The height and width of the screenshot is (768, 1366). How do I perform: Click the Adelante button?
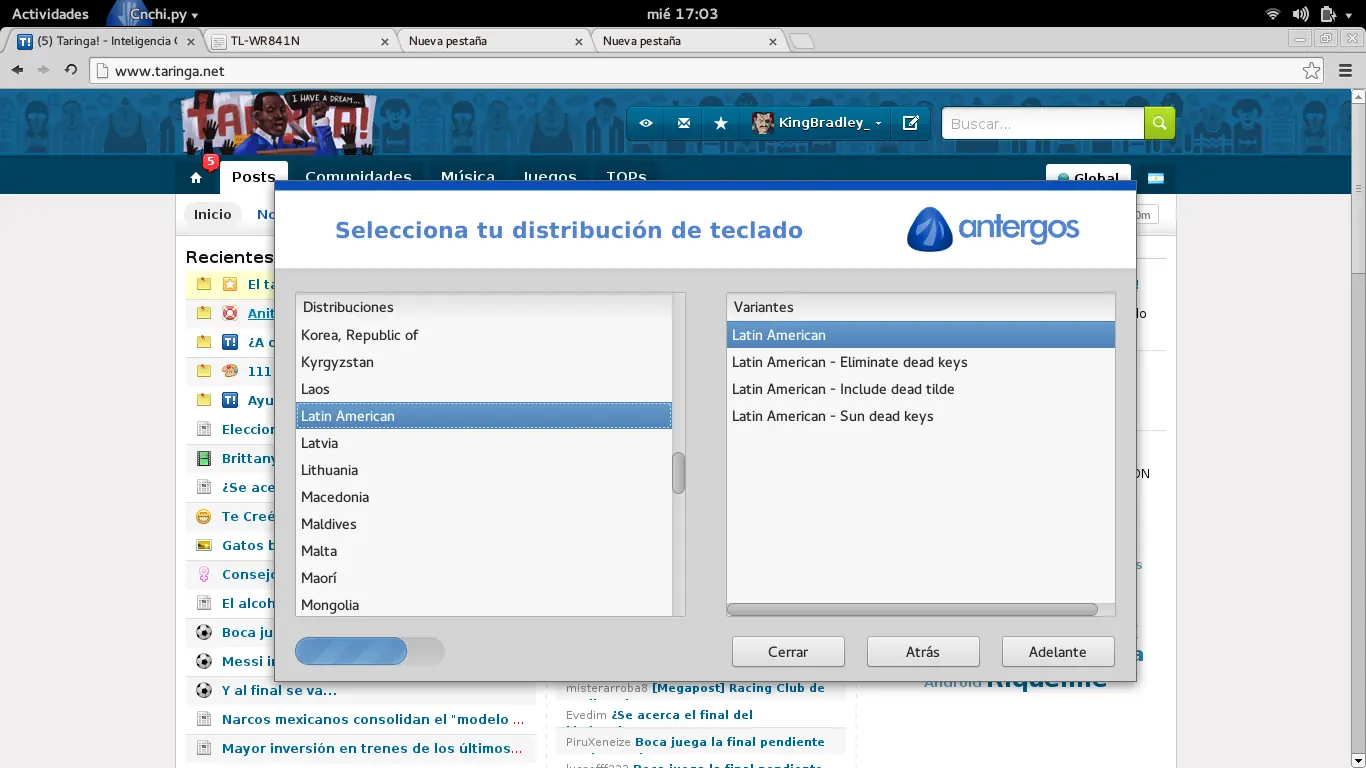[x=1058, y=652]
